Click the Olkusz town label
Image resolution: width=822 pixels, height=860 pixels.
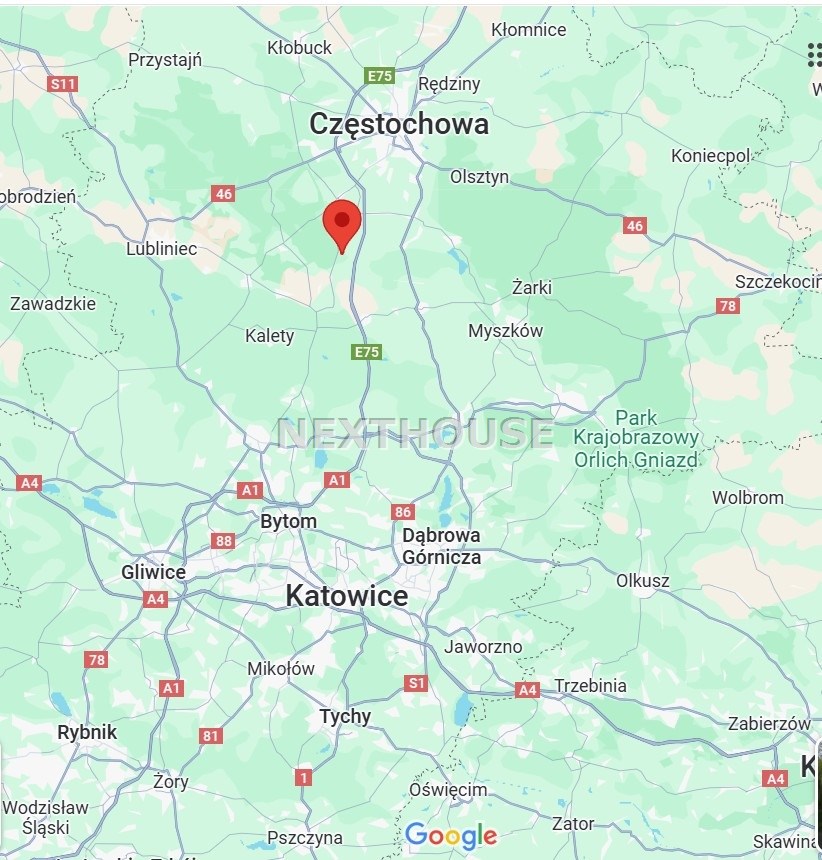643,581
